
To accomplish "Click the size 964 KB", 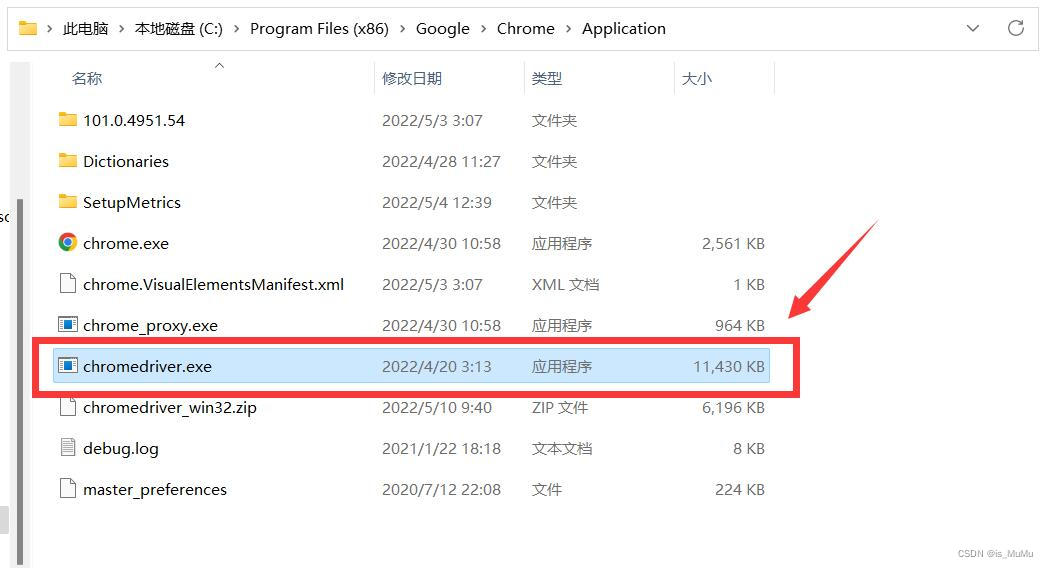I will [740, 325].
